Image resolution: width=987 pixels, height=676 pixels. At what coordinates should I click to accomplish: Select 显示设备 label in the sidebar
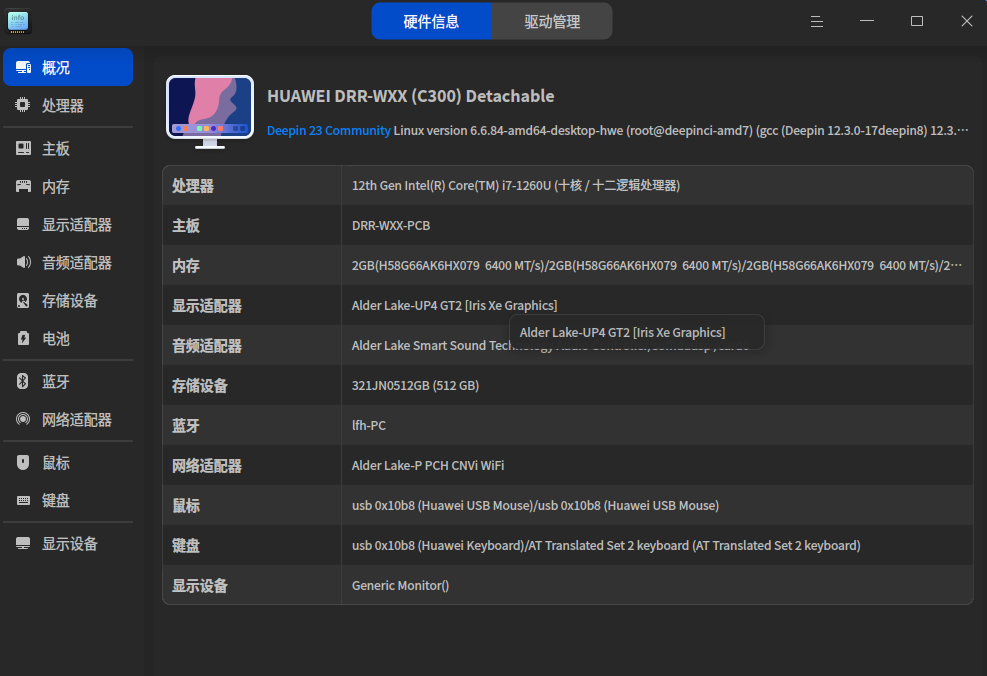point(70,544)
